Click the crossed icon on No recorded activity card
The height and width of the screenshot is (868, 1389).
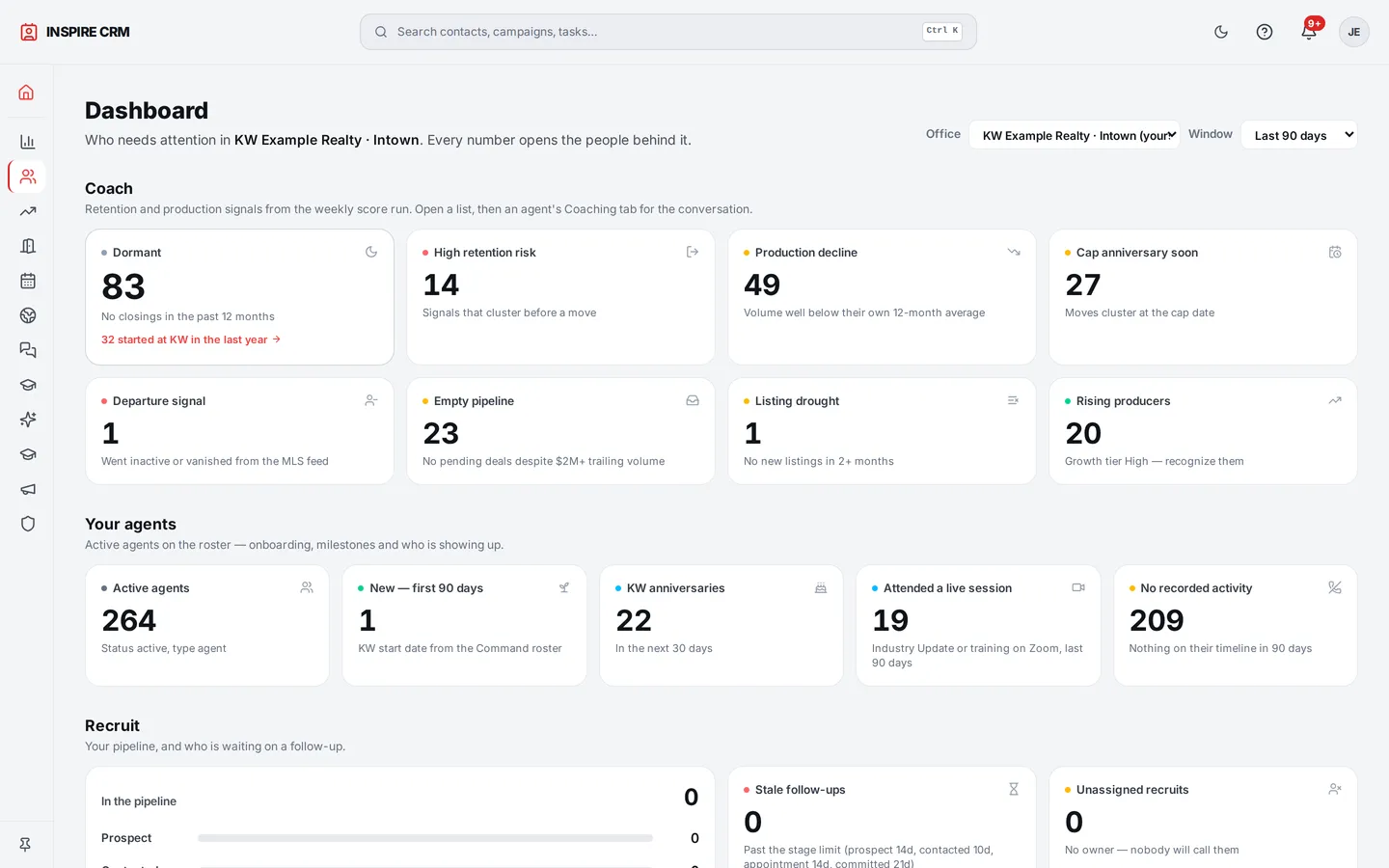[1335, 587]
